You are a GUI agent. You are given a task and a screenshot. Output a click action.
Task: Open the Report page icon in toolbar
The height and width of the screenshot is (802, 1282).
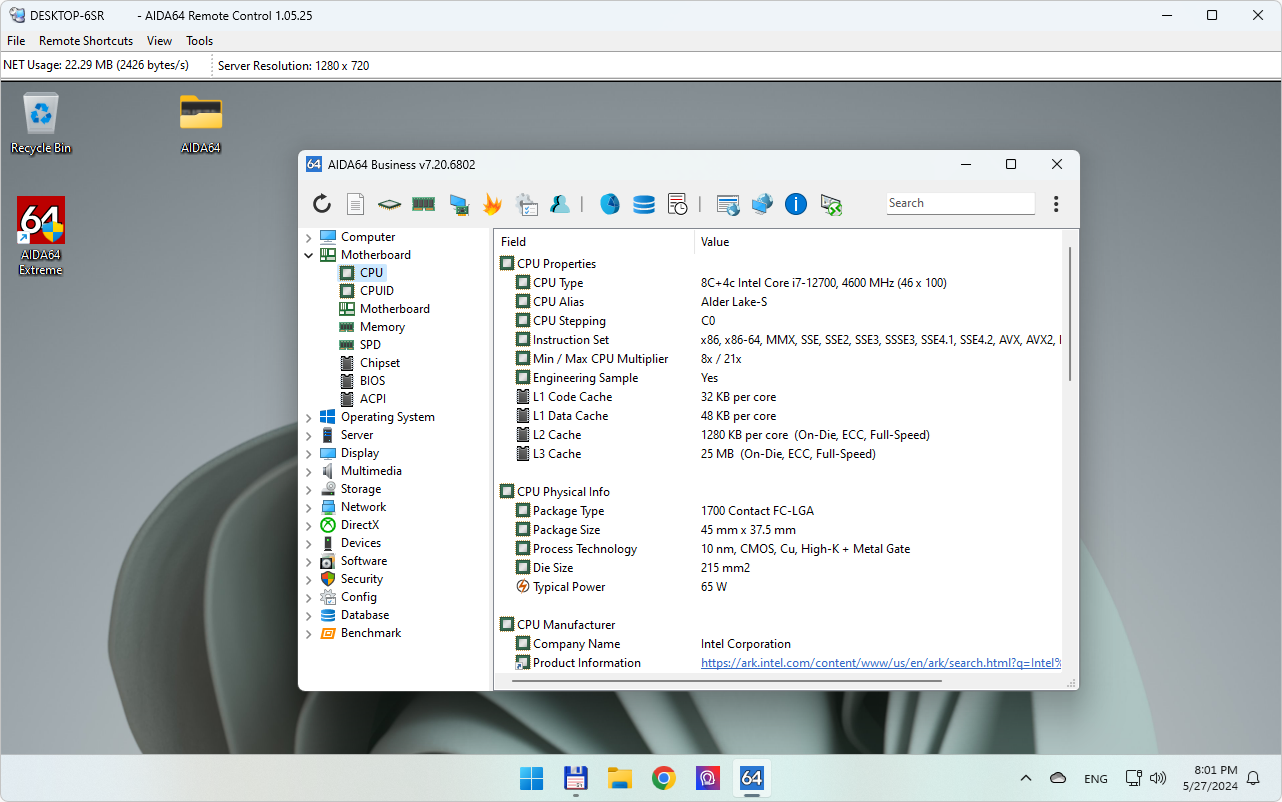click(355, 204)
